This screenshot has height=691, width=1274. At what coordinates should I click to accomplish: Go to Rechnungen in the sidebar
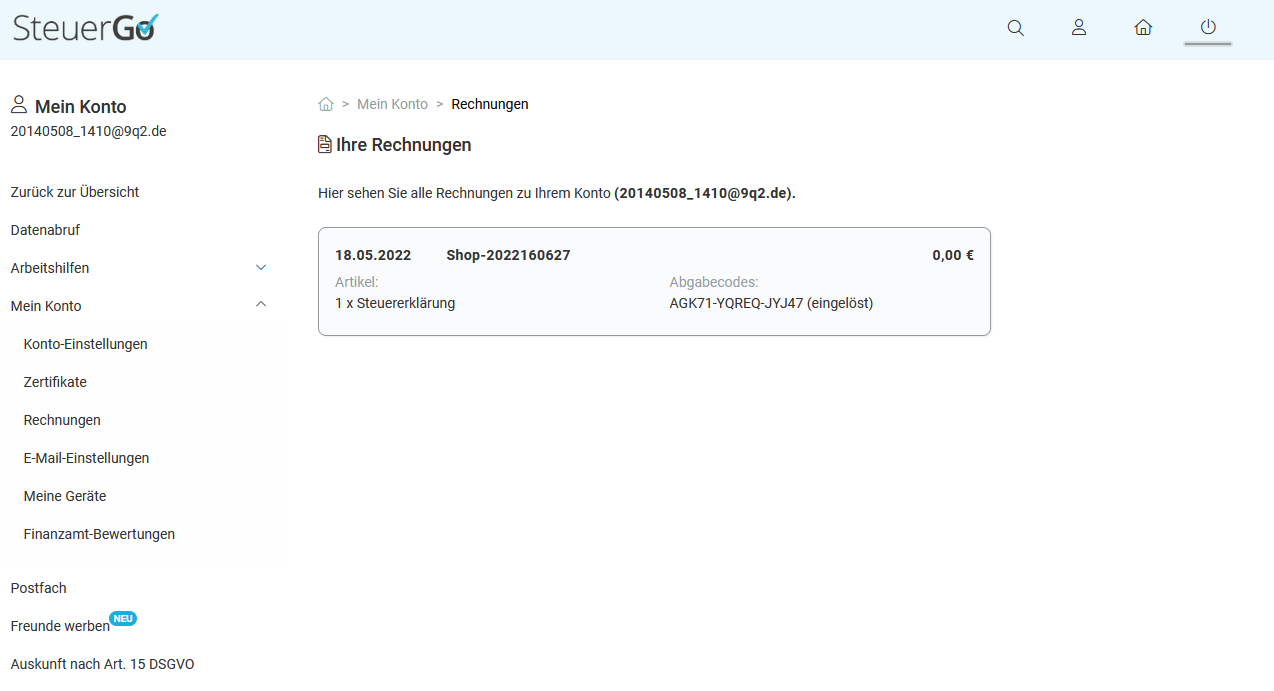click(x=62, y=420)
